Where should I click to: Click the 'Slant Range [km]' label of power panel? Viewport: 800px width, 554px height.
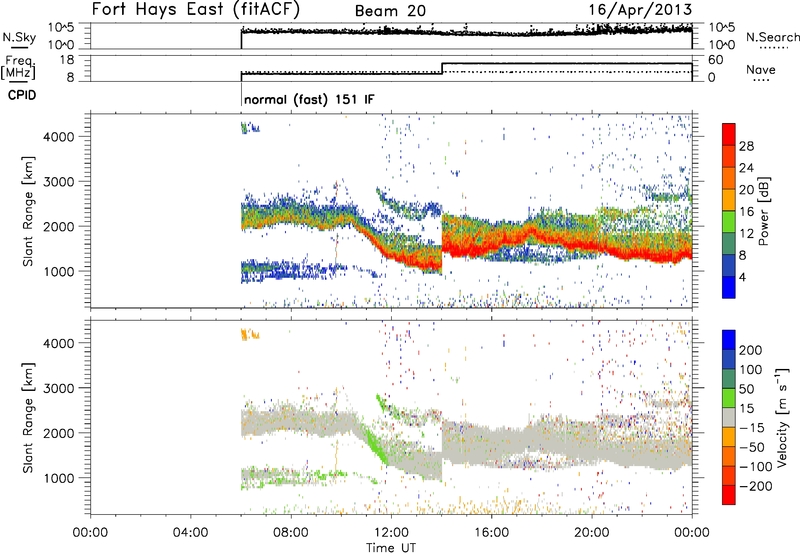coord(28,211)
